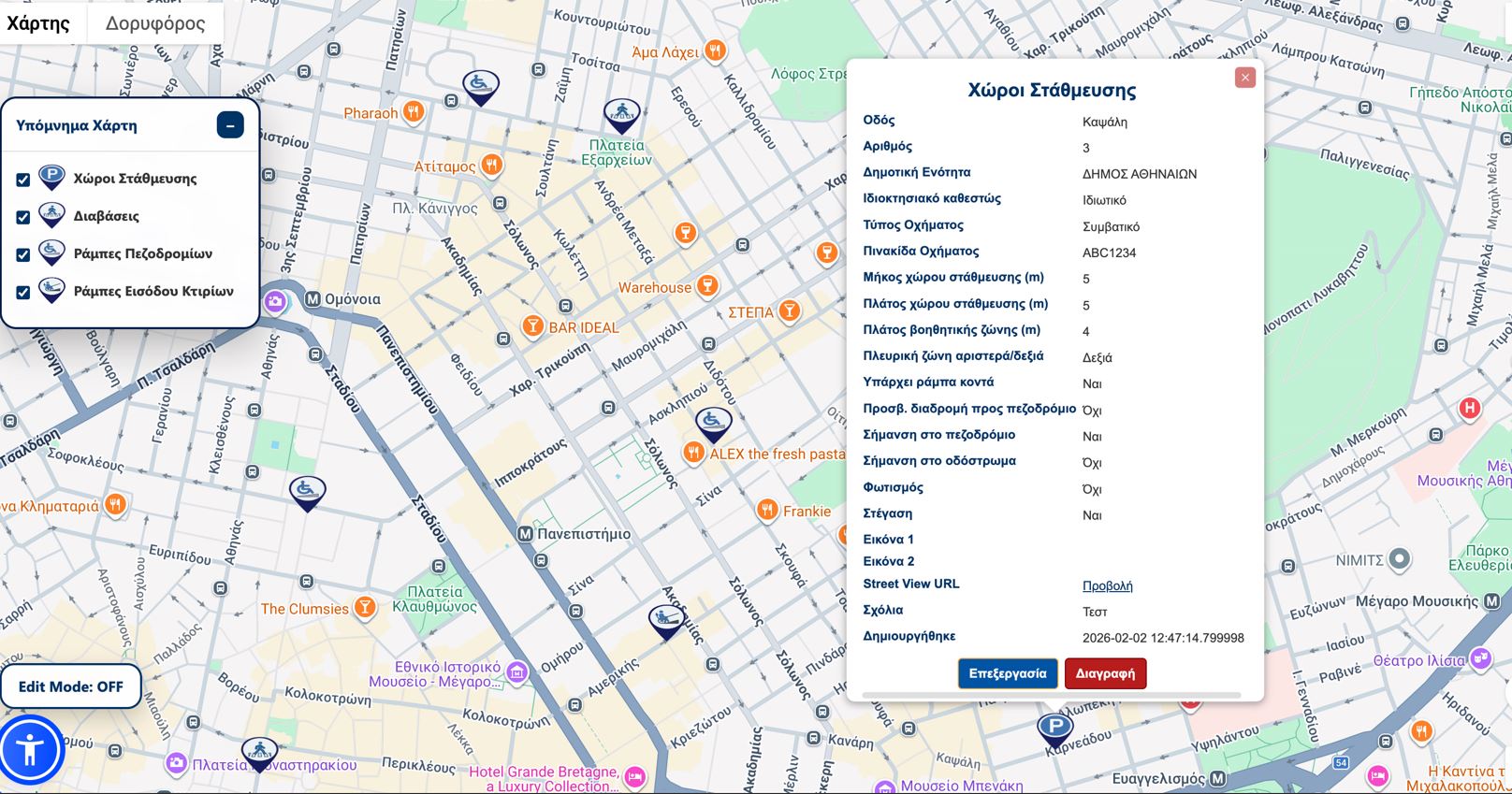This screenshot has width=1512, height=794.
Task: Toggle the Ράμπες Εισόδου Κτιρίων checkbox
Action: 23,292
